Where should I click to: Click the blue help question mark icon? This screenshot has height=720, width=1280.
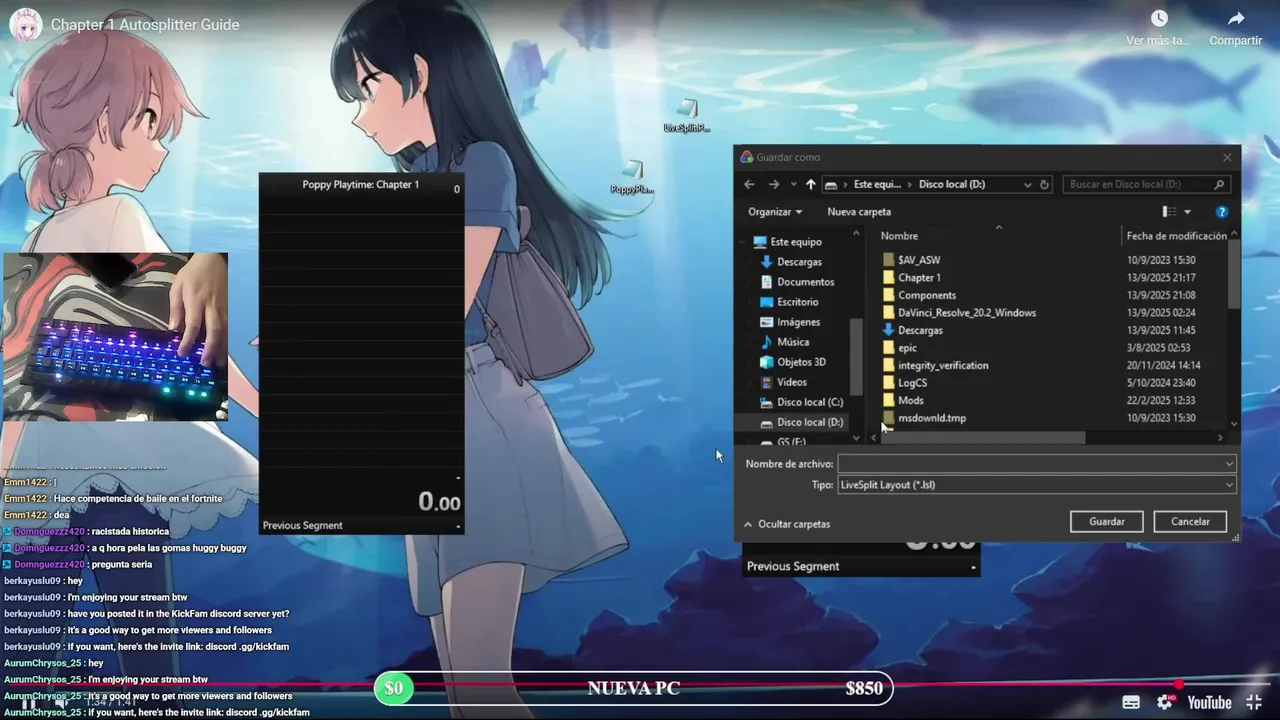[x=1221, y=212]
